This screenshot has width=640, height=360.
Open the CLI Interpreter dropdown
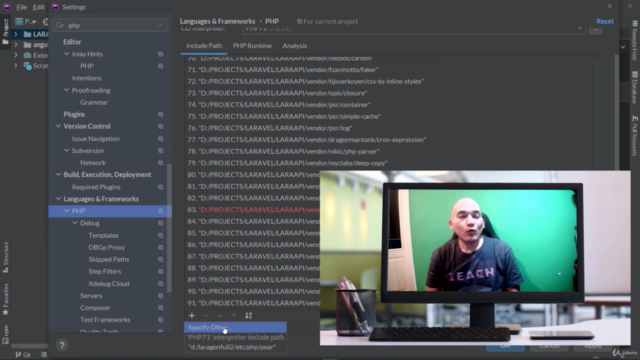coord(580,29)
